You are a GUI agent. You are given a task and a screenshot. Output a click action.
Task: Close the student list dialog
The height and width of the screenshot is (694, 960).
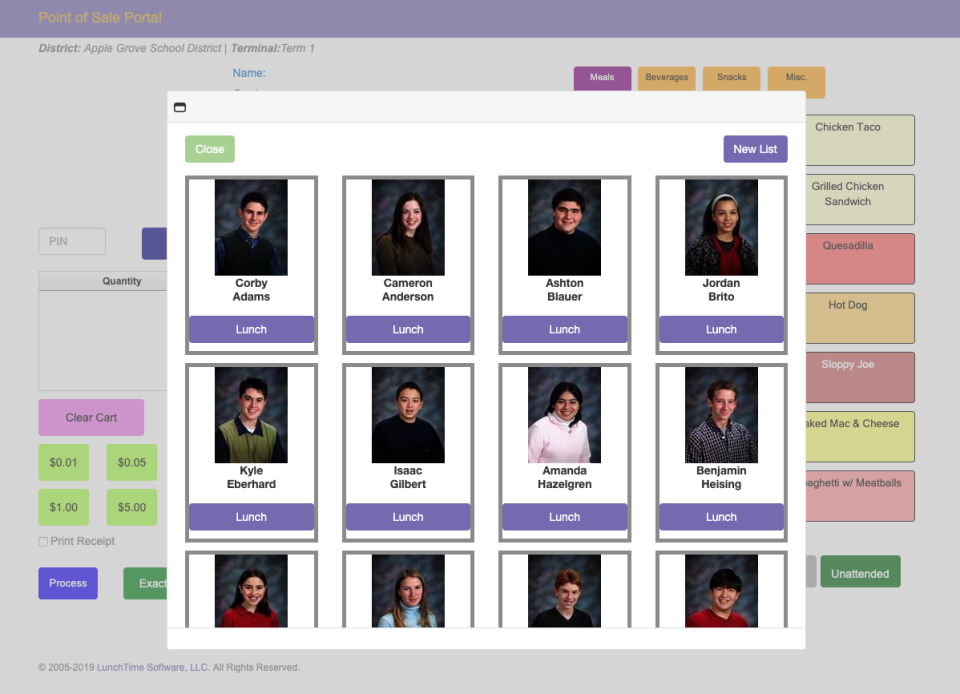[209, 148]
